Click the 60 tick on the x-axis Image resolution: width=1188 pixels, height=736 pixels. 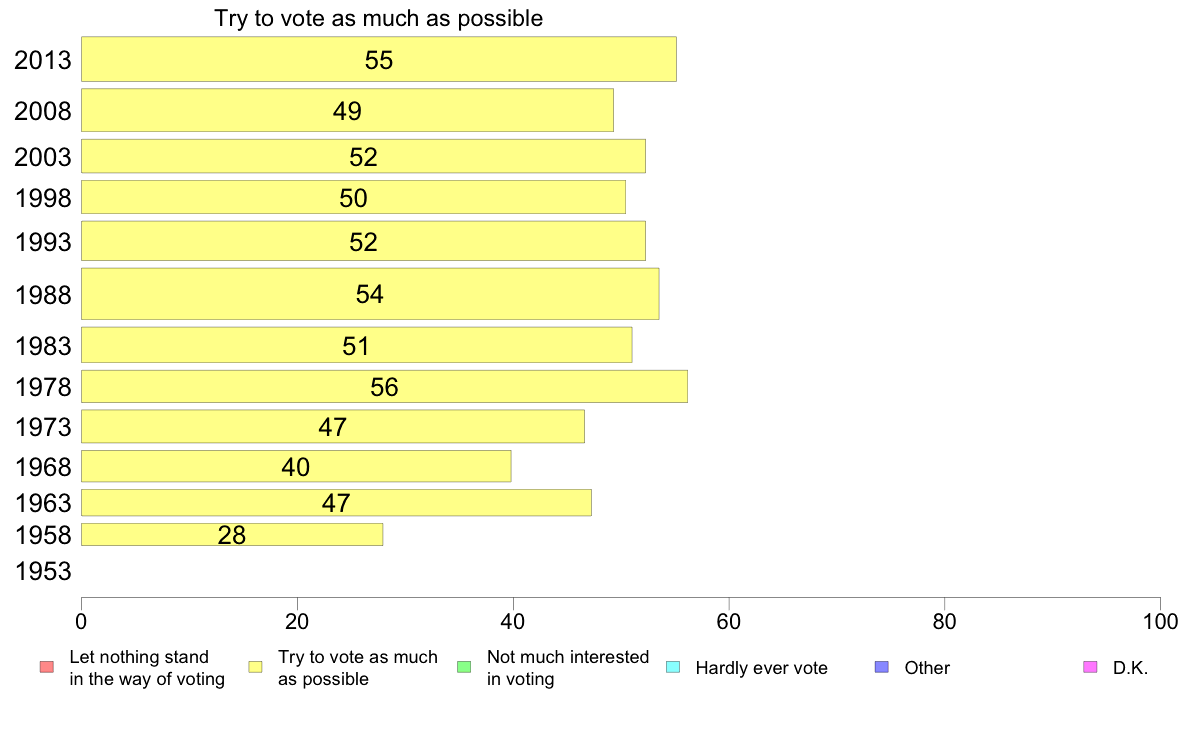728,622
